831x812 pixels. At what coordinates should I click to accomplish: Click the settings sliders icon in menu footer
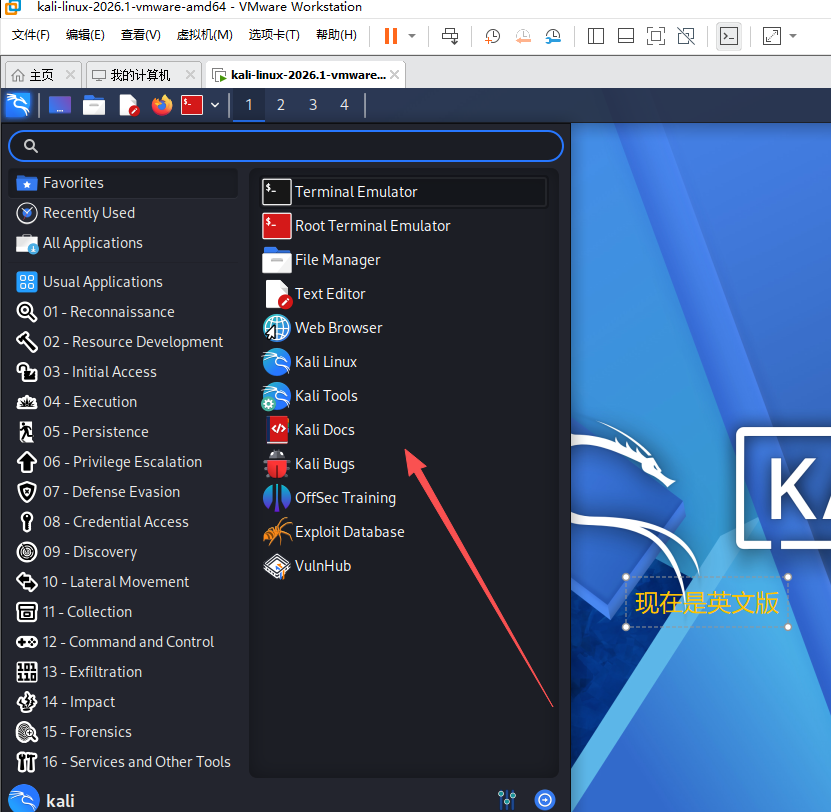507,799
